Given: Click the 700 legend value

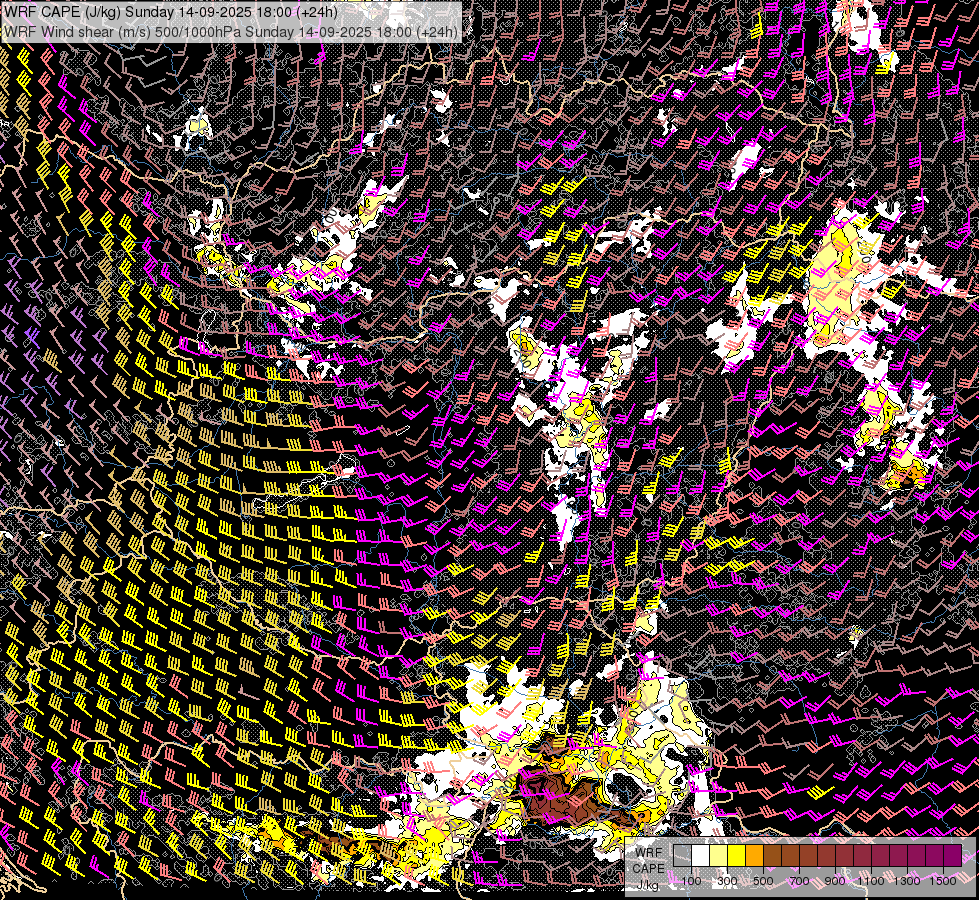Looking at the screenshot, I should [799, 881].
